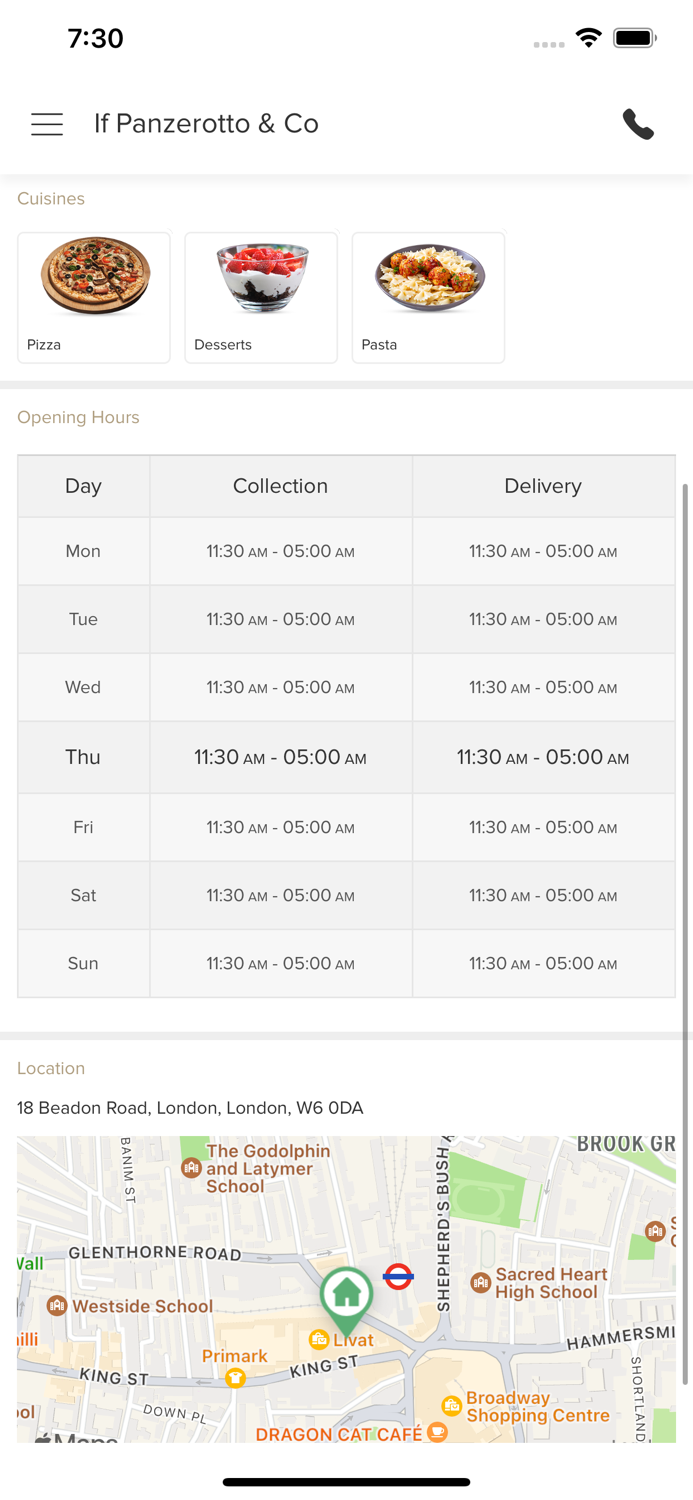Tap Broadway Shopping Centre marker
Viewport: 693px width, 1500px height.
(x=451, y=1406)
